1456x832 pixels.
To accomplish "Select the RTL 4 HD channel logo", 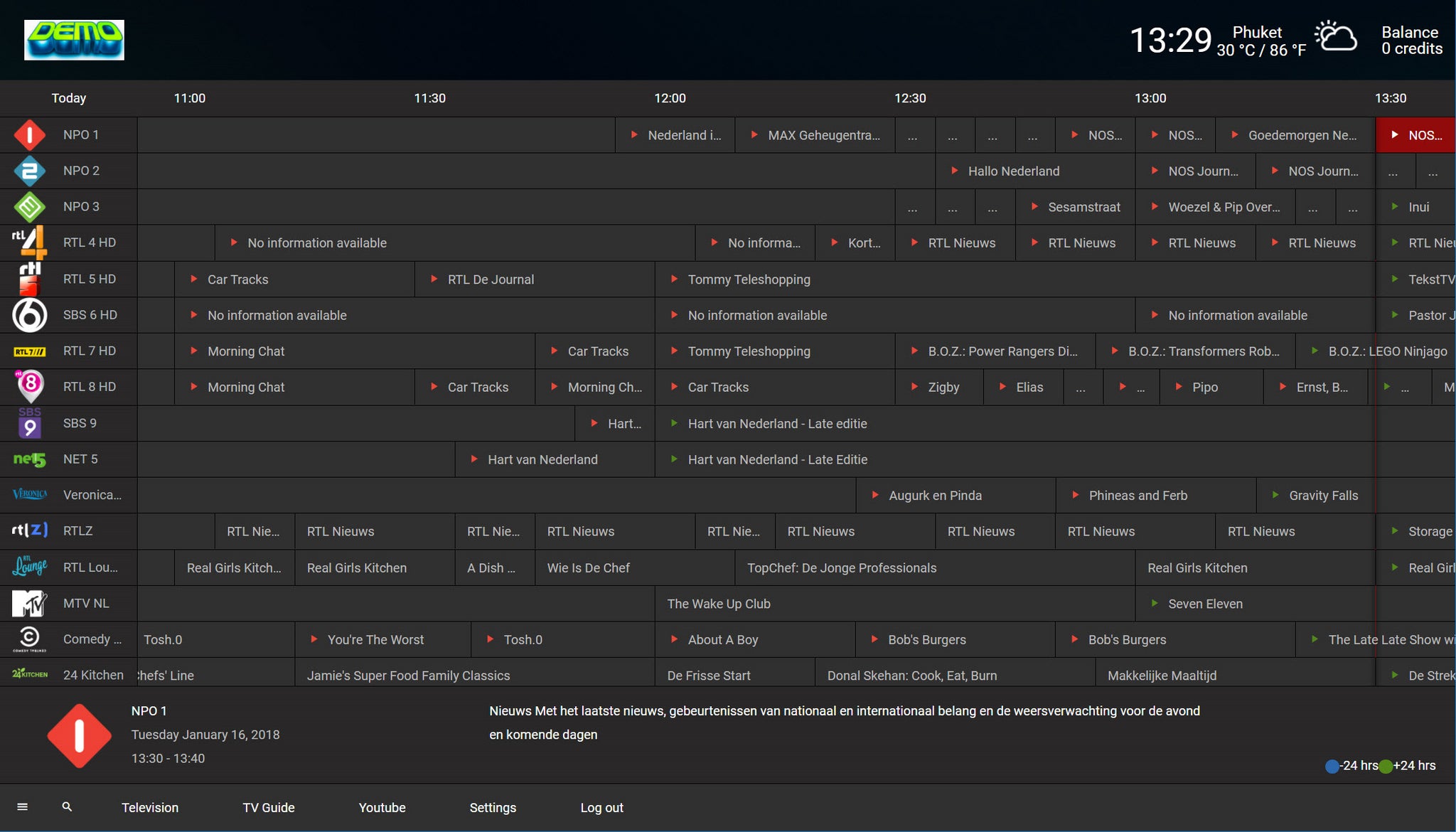I will click(x=29, y=242).
